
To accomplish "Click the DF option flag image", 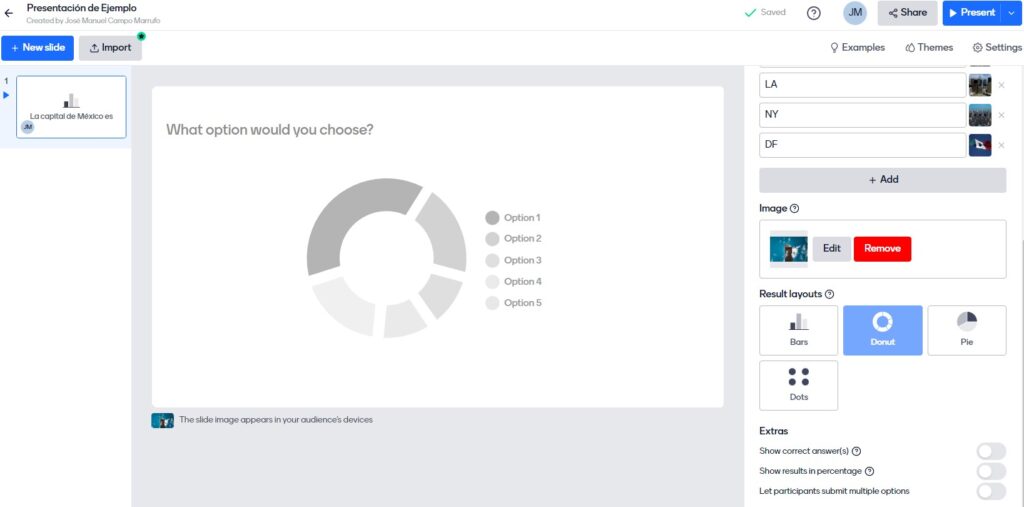I will 980,145.
